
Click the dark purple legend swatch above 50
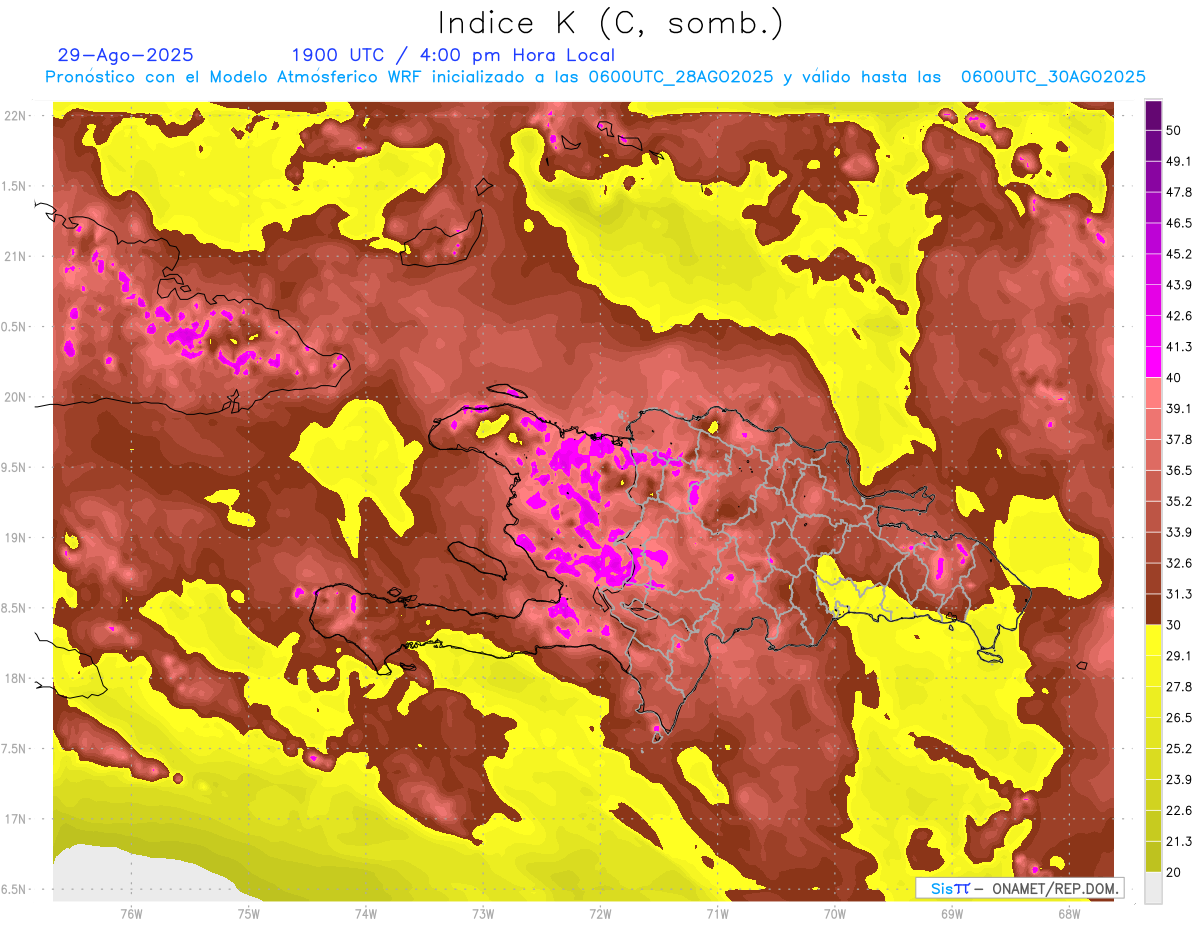(x=1153, y=115)
